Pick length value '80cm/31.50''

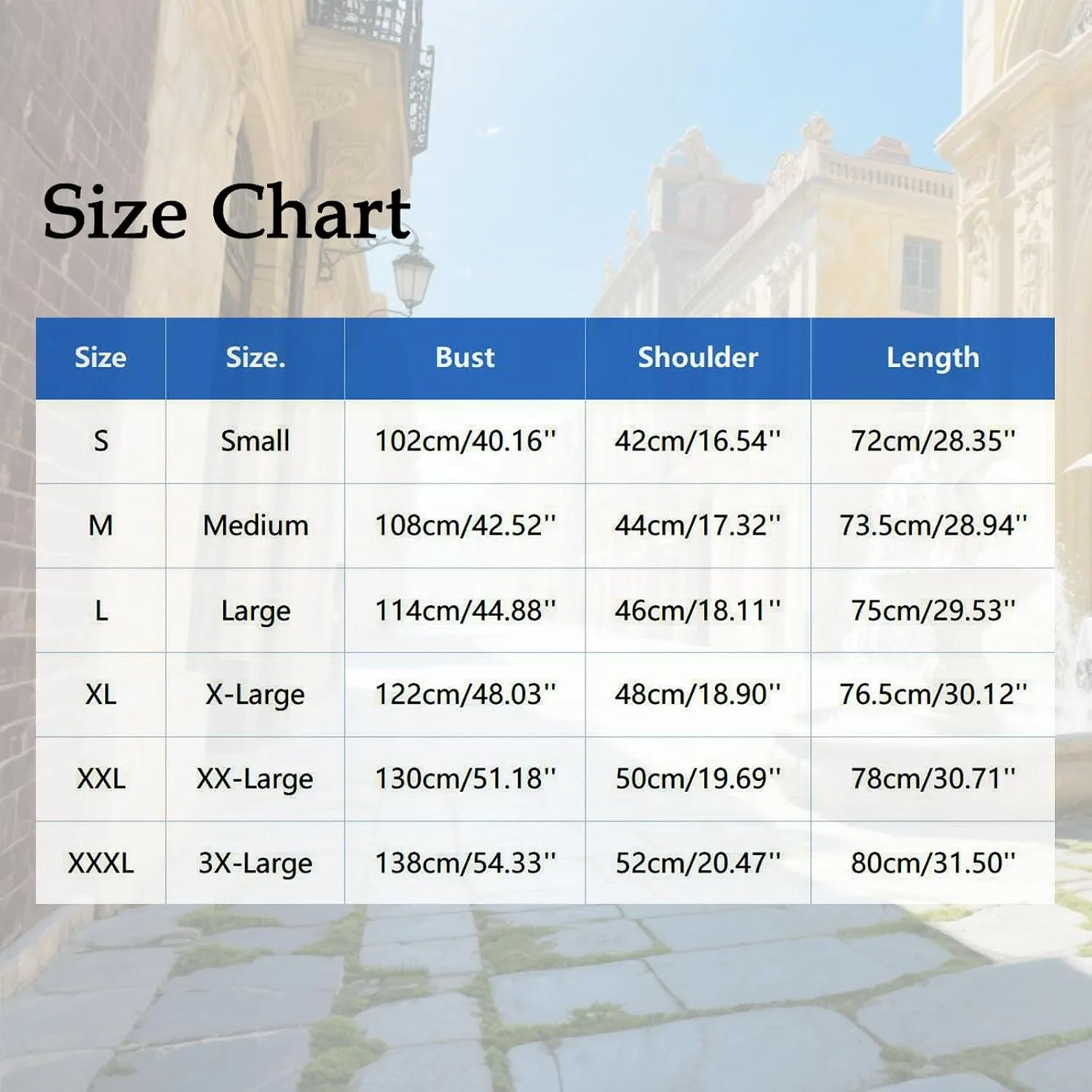click(x=933, y=863)
